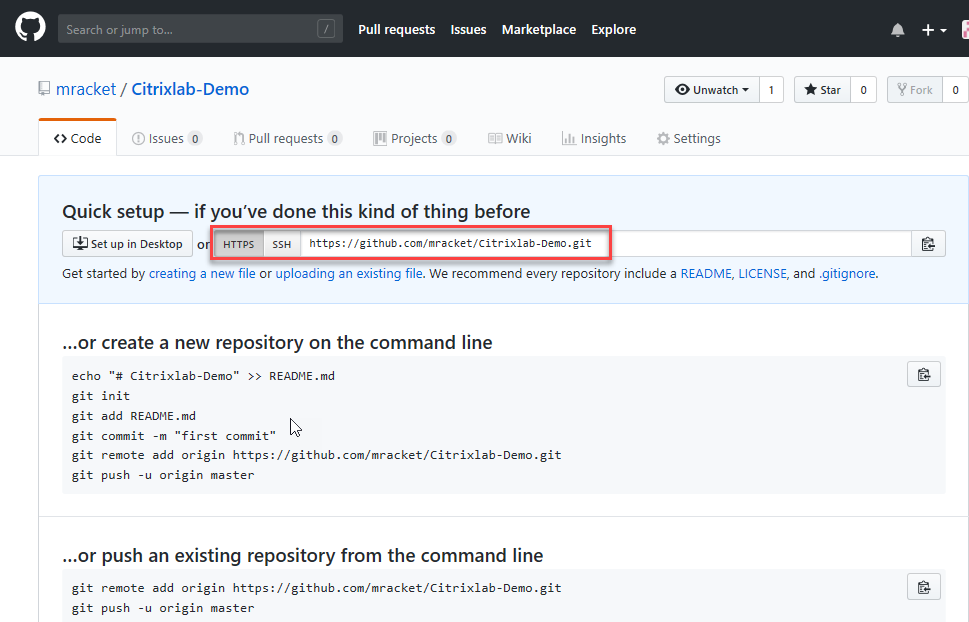The image size is (969, 622).
Task: Open the stargazers count
Action: coord(863,90)
